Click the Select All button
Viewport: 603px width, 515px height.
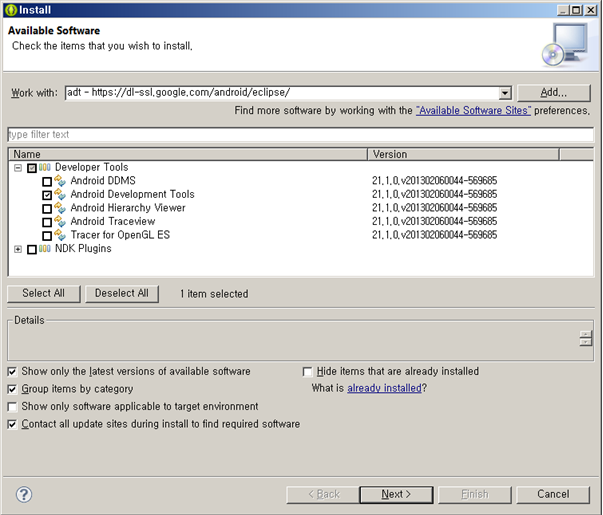43,293
